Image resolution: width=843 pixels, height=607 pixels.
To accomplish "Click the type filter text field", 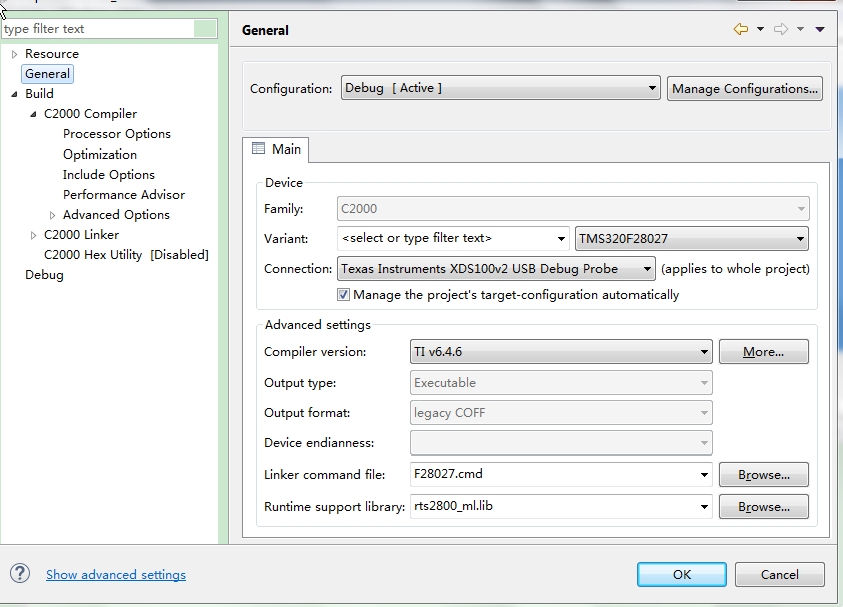I will point(96,29).
